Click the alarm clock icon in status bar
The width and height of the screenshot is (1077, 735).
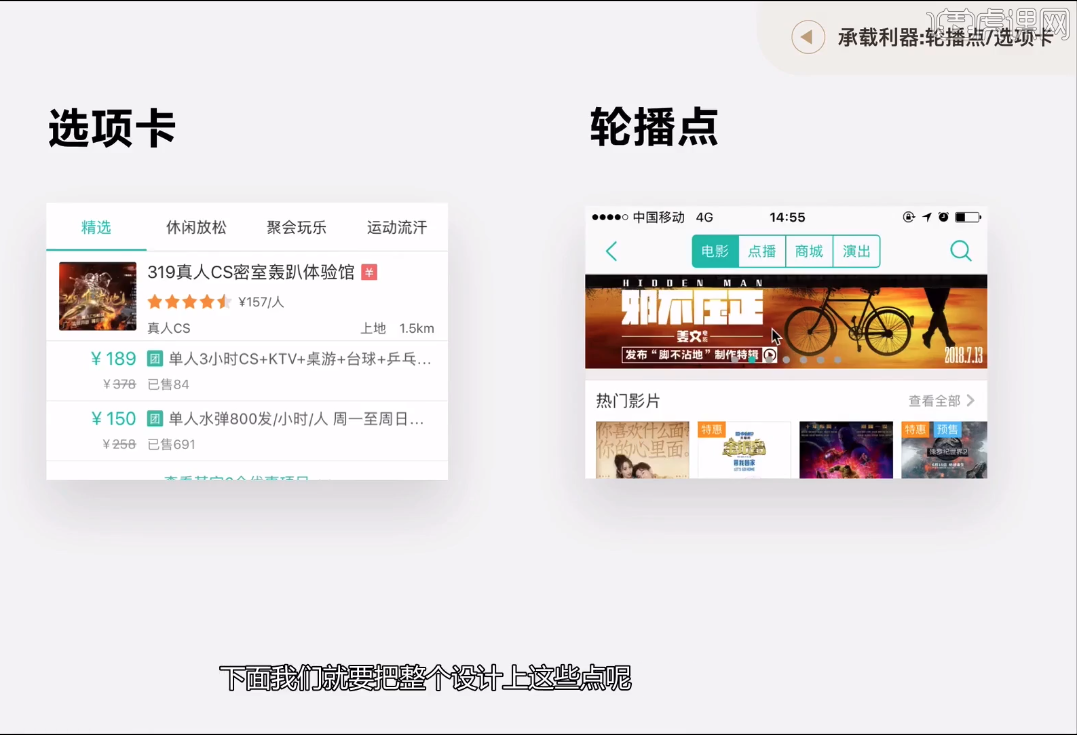[x=944, y=217]
